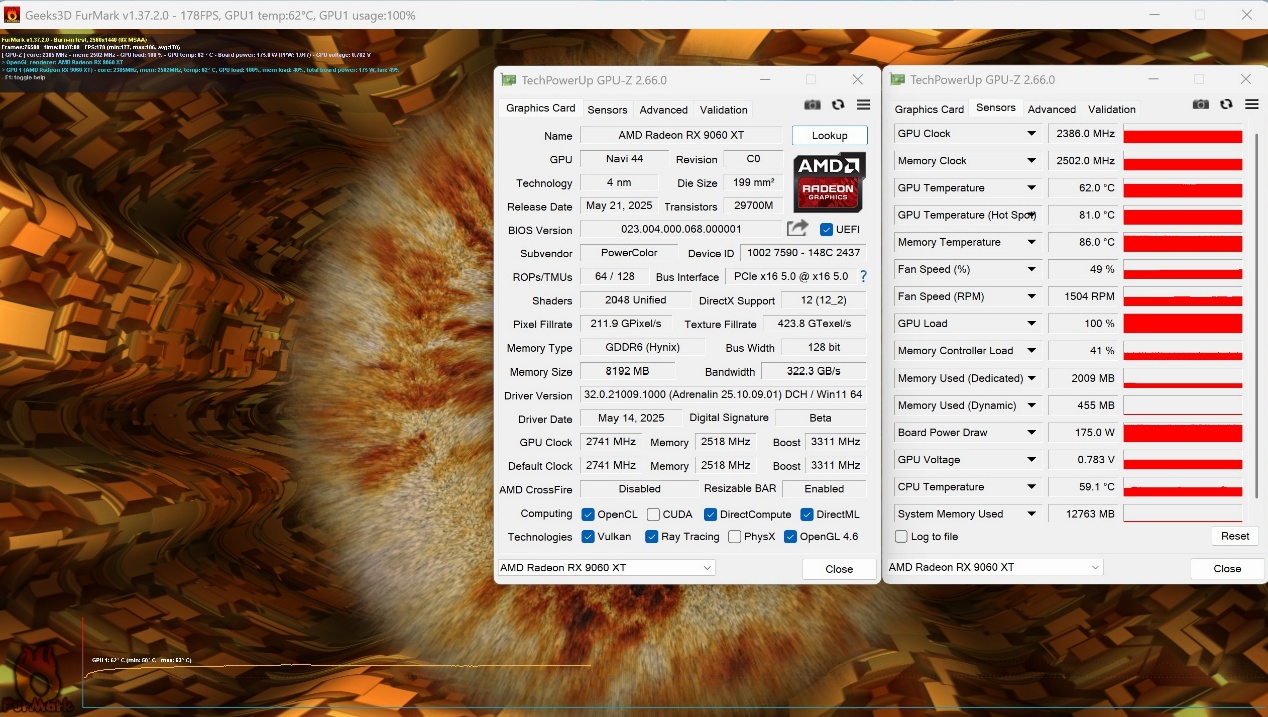Click the 12763 MB system memory value

(x=1083, y=514)
